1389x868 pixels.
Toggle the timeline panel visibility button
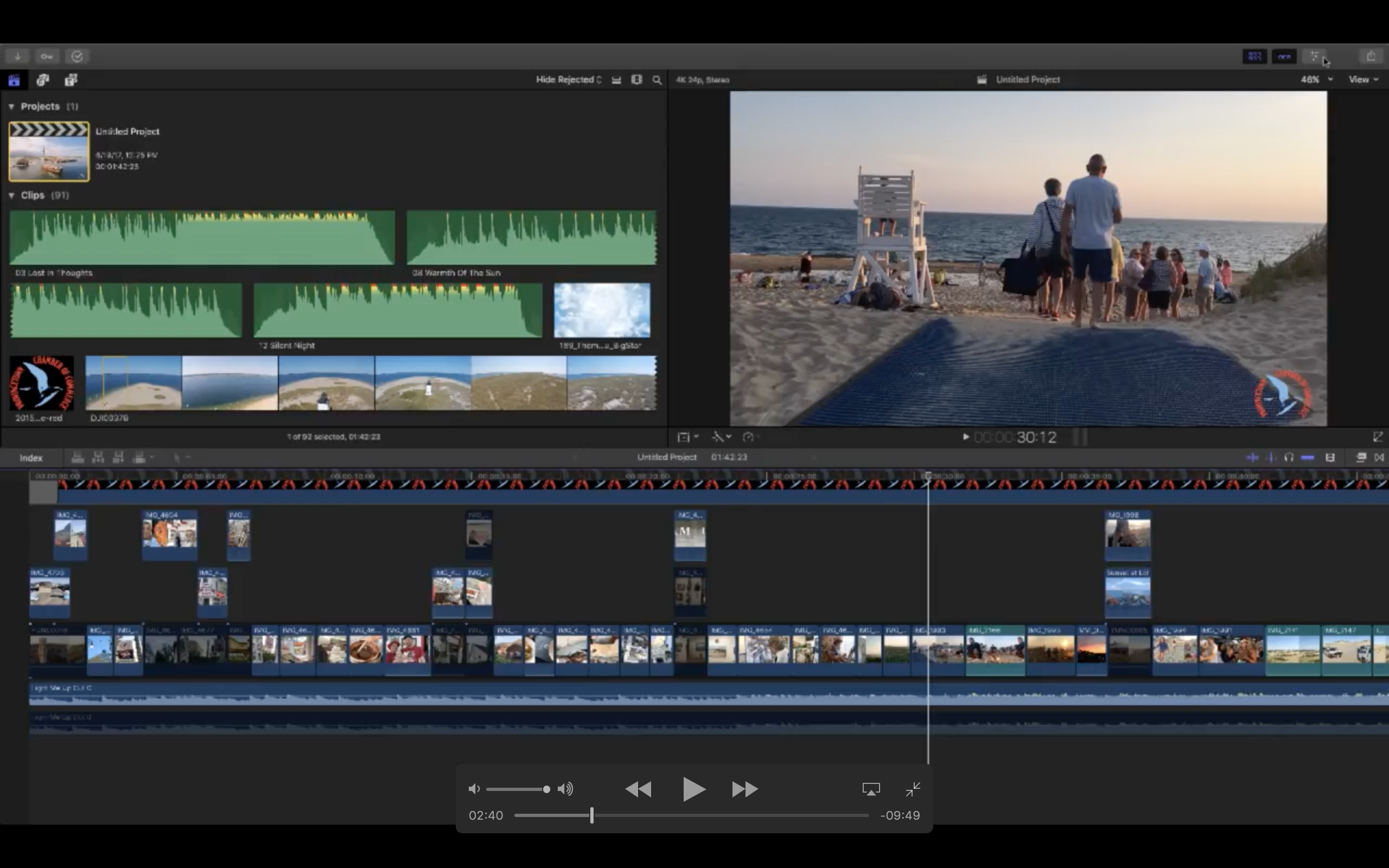point(1284,56)
